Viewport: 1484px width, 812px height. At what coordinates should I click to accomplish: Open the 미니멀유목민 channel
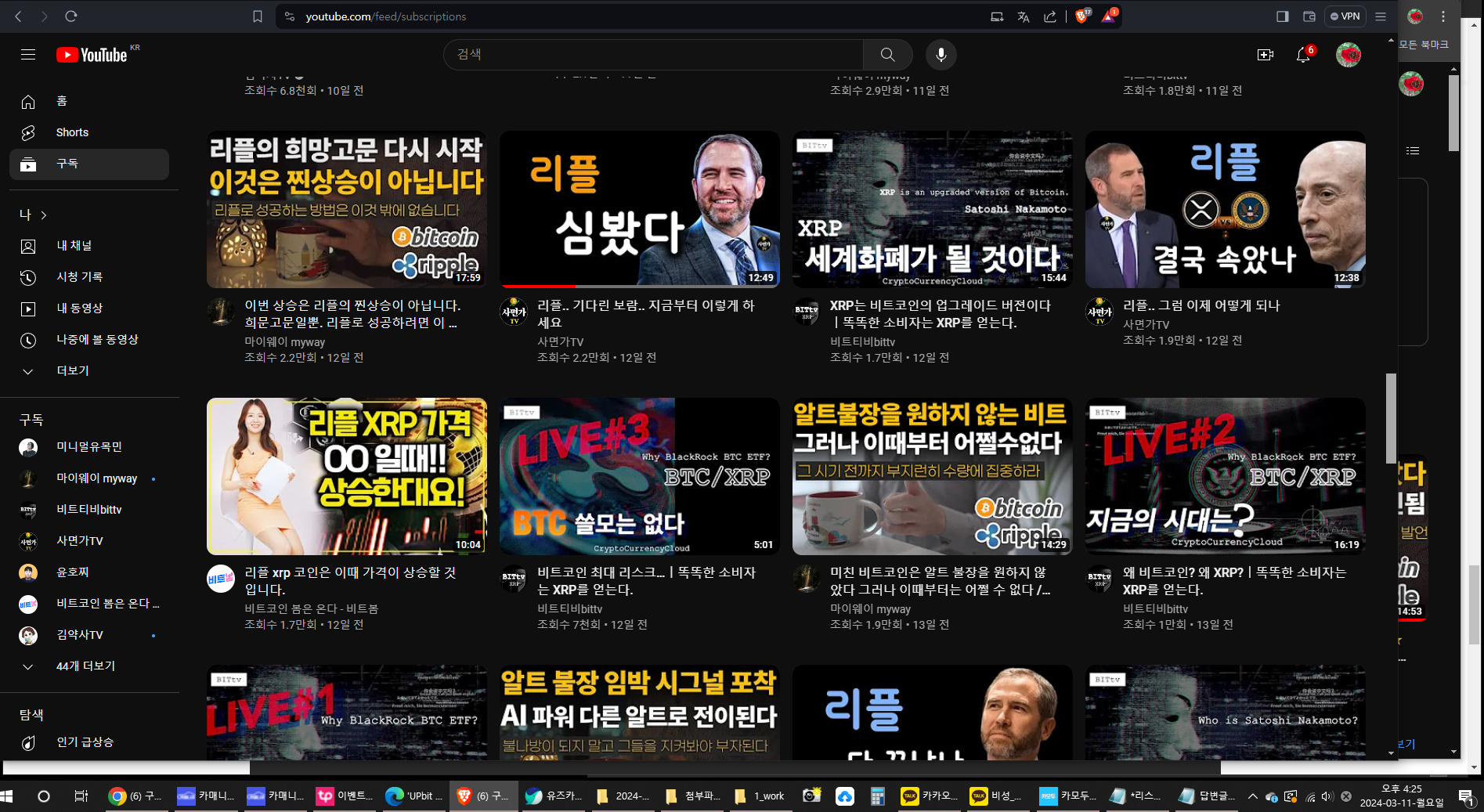(89, 447)
